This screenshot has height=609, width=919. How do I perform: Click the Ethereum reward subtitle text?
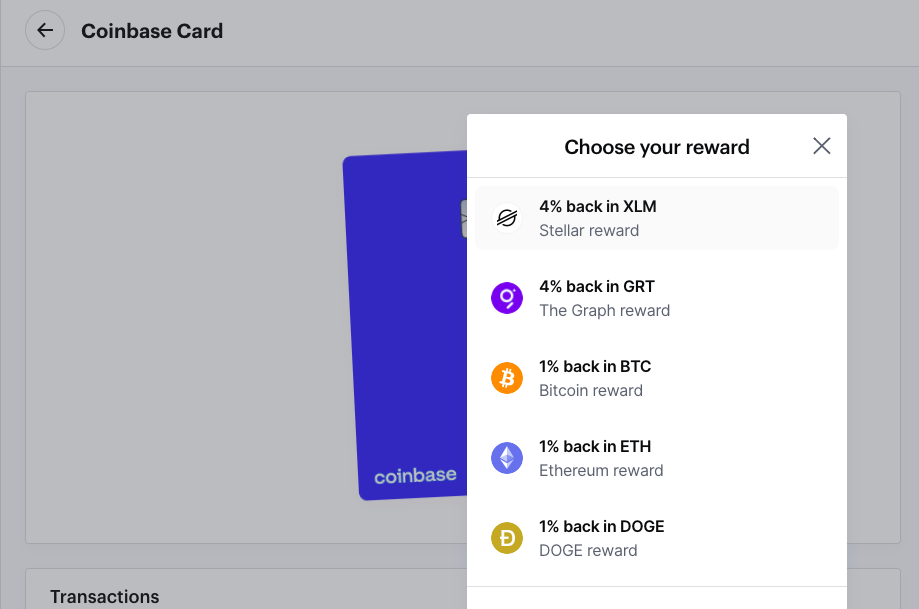[x=601, y=471]
